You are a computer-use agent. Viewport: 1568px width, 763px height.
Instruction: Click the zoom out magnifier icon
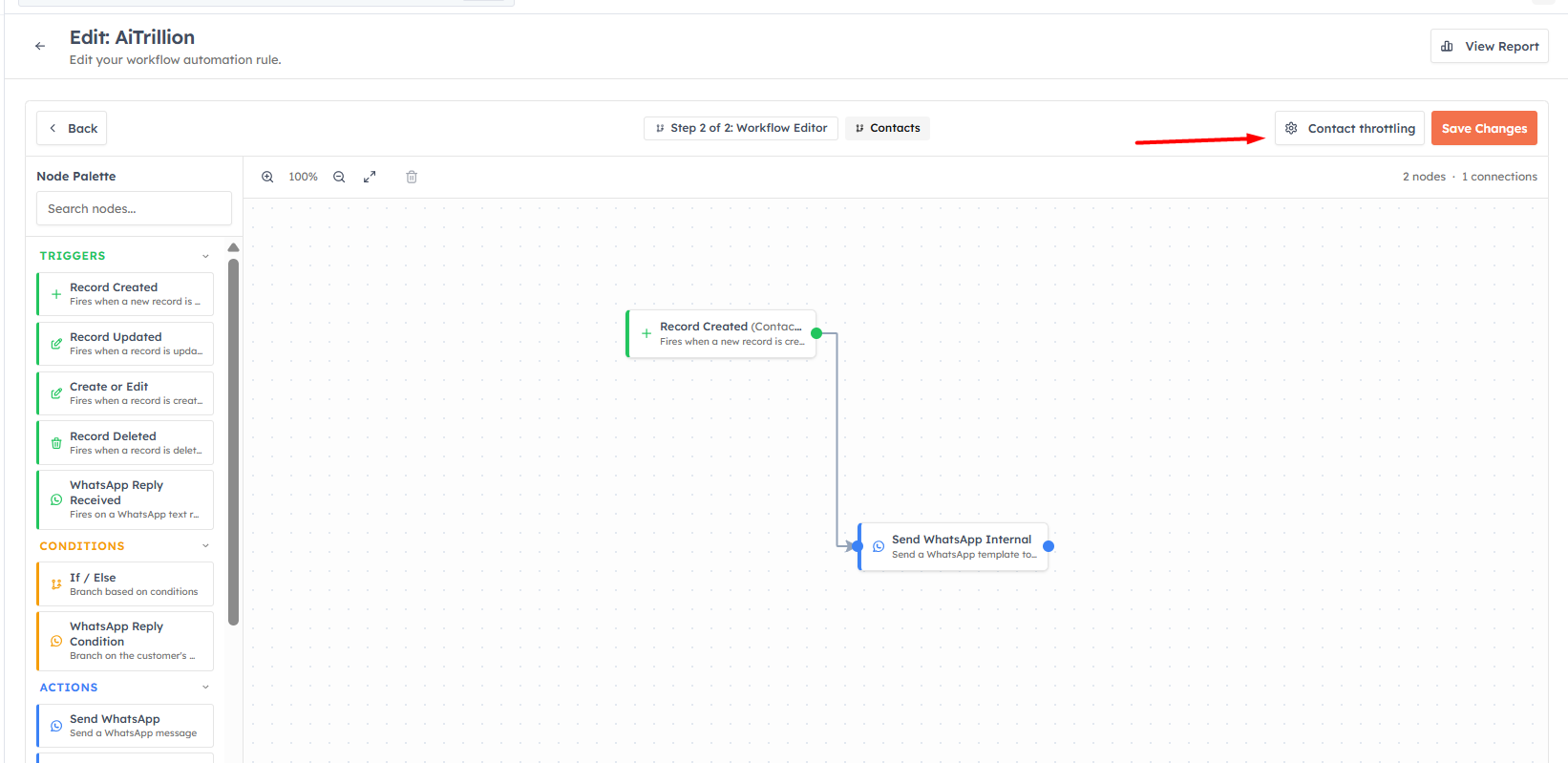point(339,177)
